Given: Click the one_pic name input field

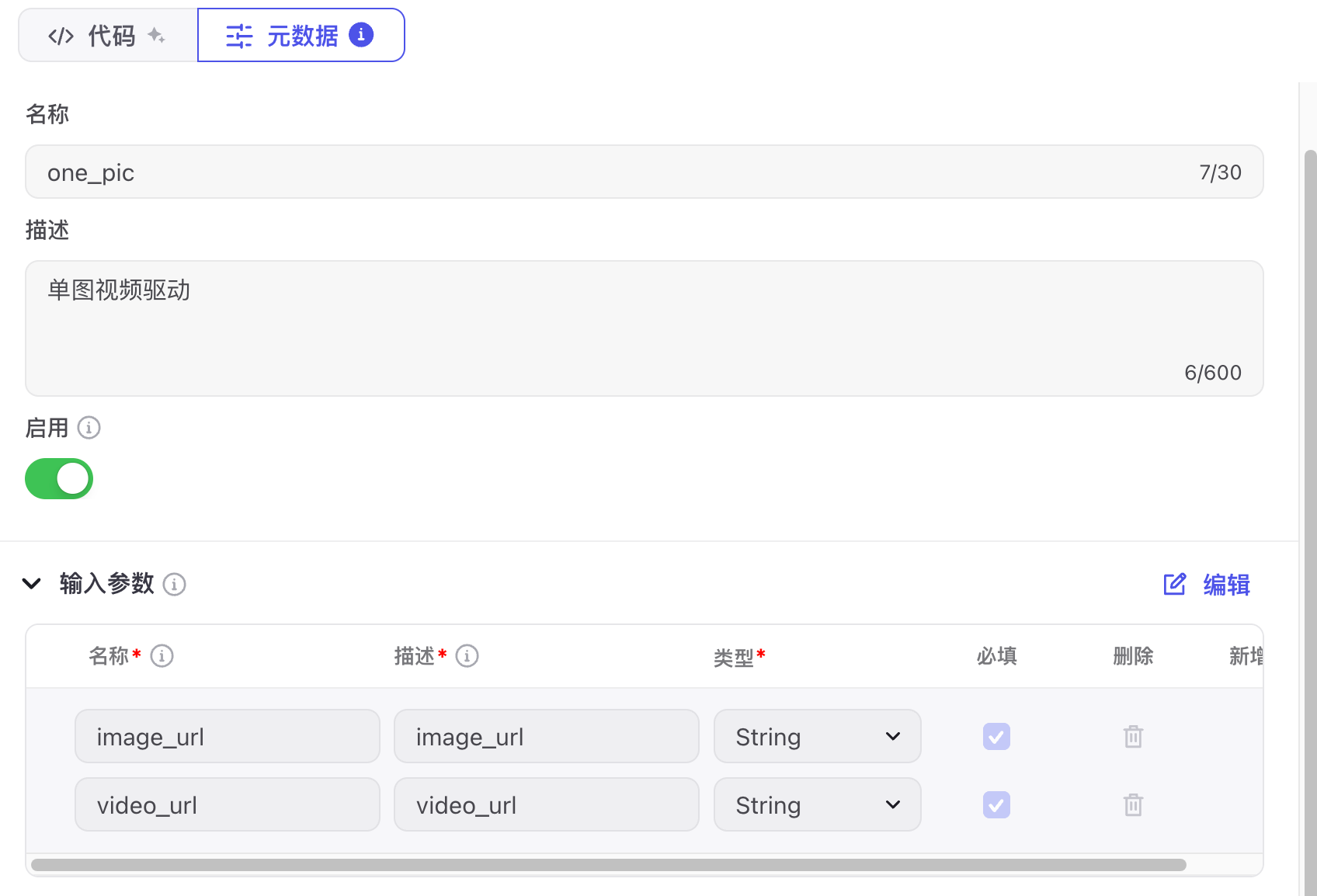Looking at the screenshot, I should coord(621,172).
